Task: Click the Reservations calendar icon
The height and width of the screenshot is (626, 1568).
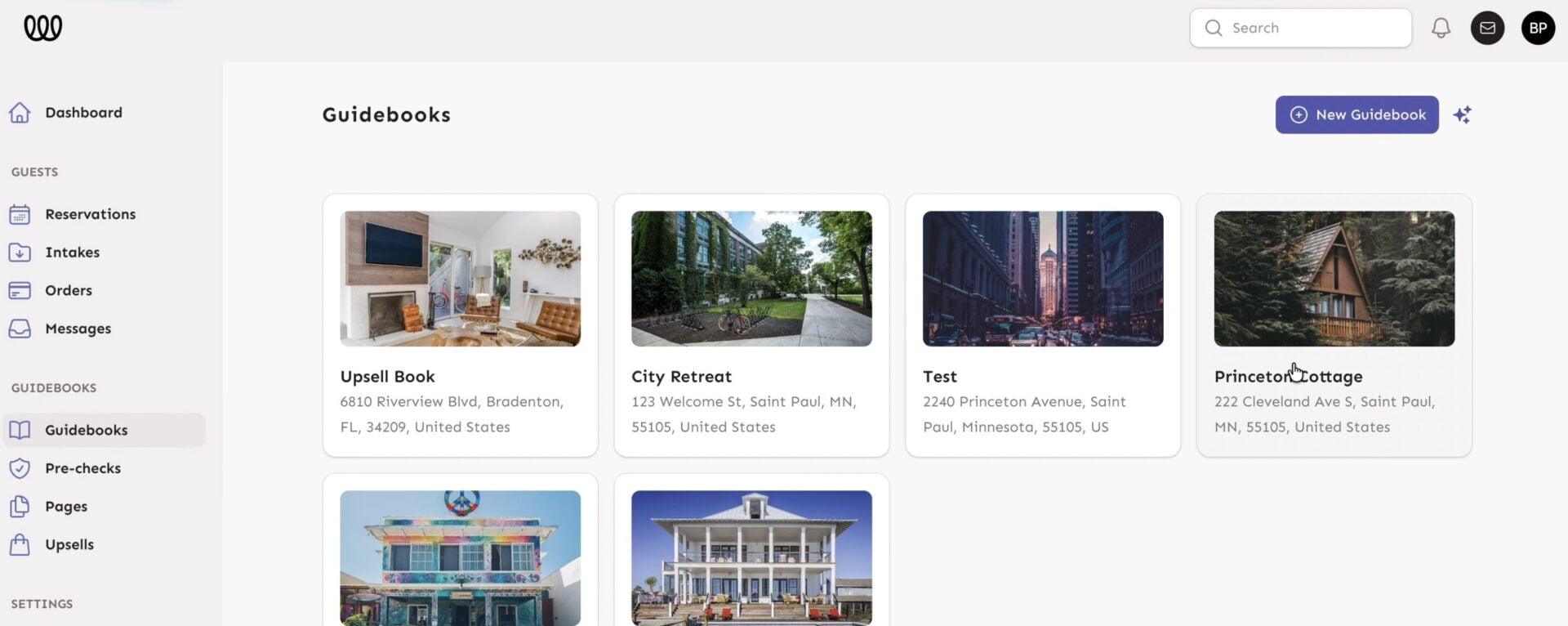Action: click(x=20, y=214)
